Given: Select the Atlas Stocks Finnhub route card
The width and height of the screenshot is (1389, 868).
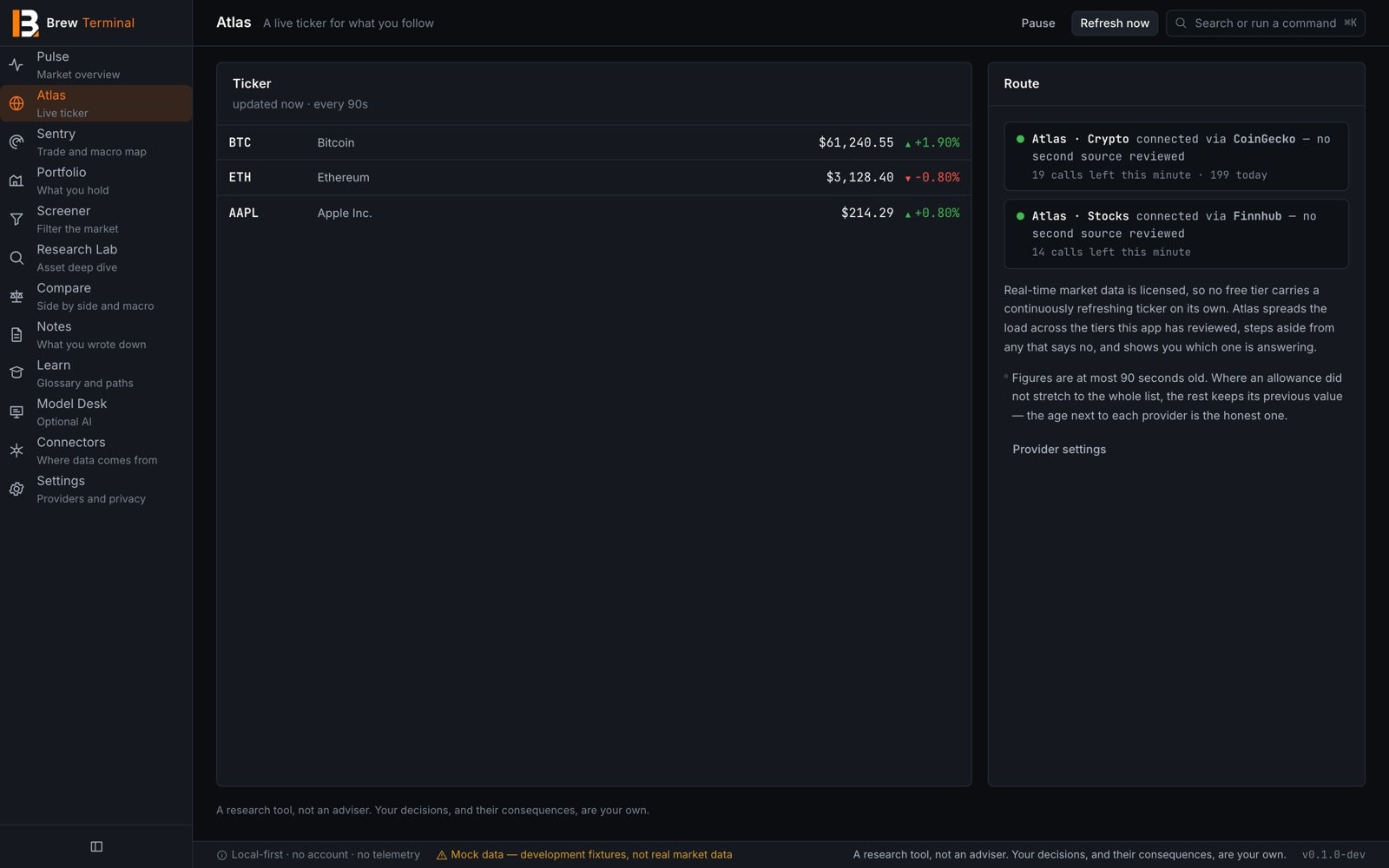Looking at the screenshot, I should [1175, 233].
